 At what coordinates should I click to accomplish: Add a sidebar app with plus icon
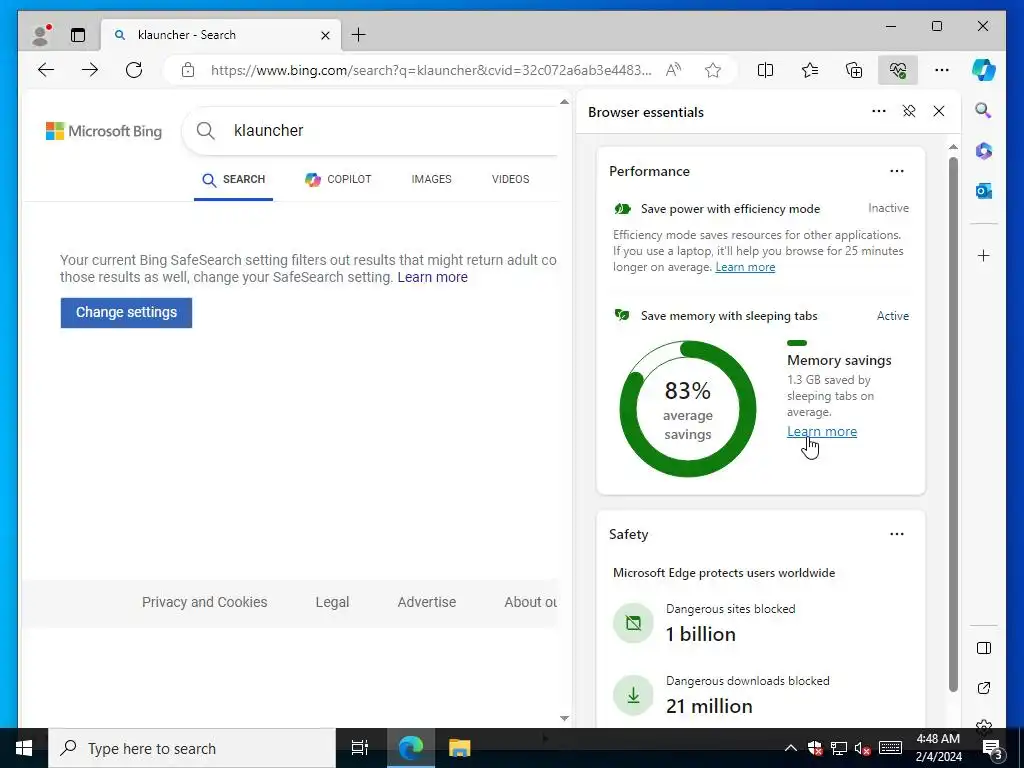[x=984, y=255]
